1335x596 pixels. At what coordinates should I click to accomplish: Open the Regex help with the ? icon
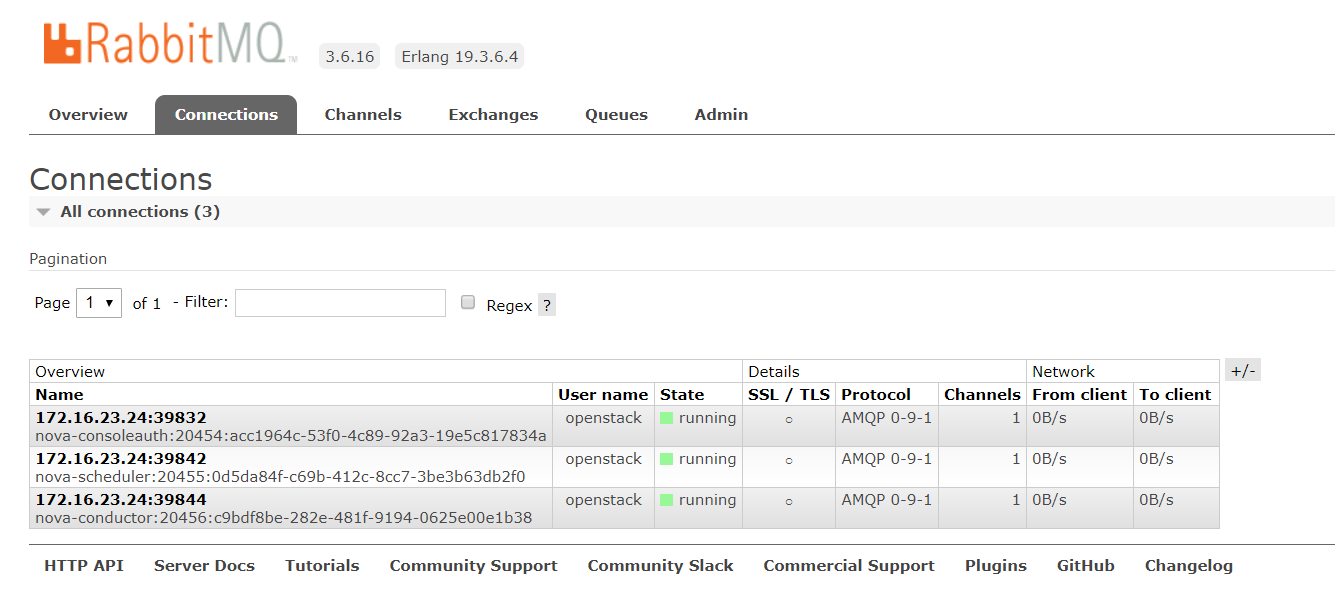546,305
